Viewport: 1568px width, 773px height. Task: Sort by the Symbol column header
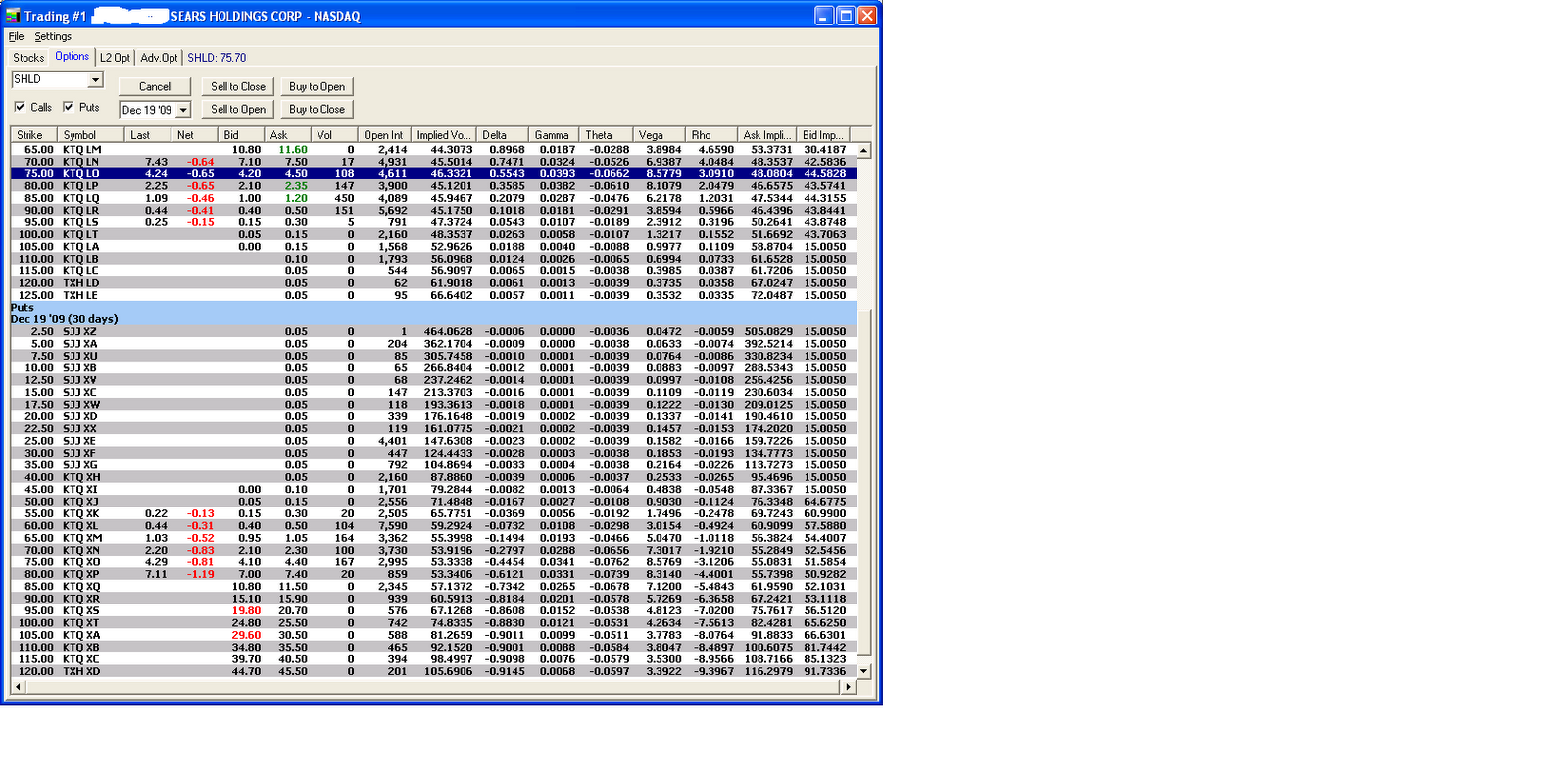click(91, 135)
